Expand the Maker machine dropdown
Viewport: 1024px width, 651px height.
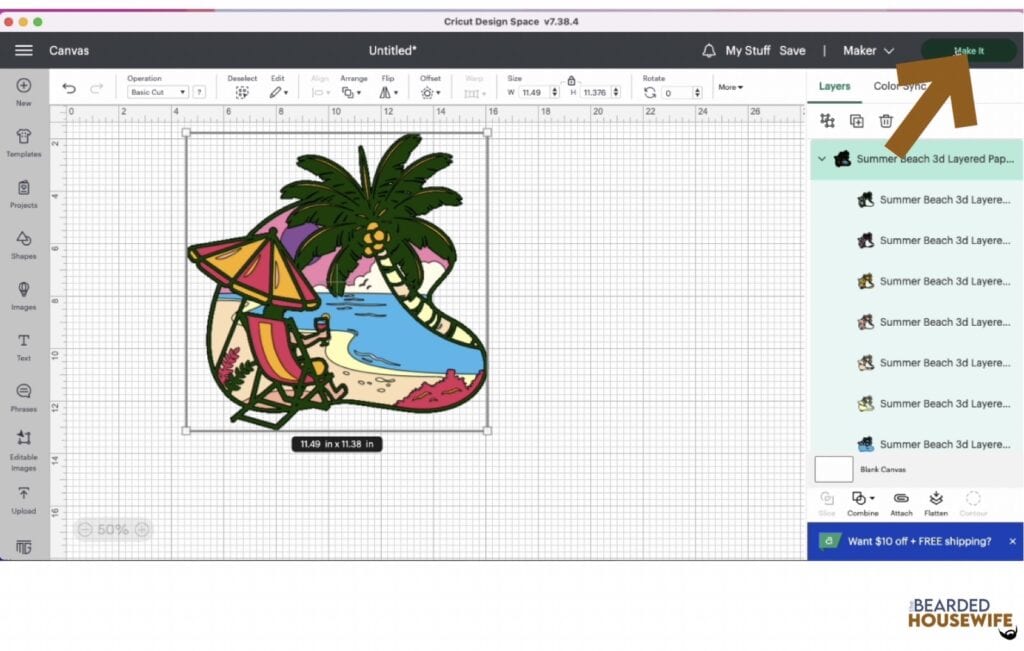coord(868,50)
